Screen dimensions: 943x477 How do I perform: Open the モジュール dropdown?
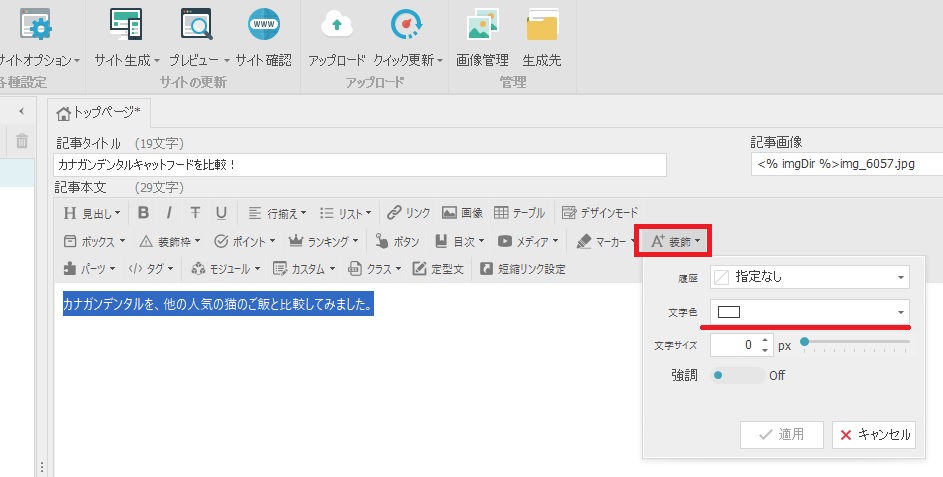coord(226,269)
